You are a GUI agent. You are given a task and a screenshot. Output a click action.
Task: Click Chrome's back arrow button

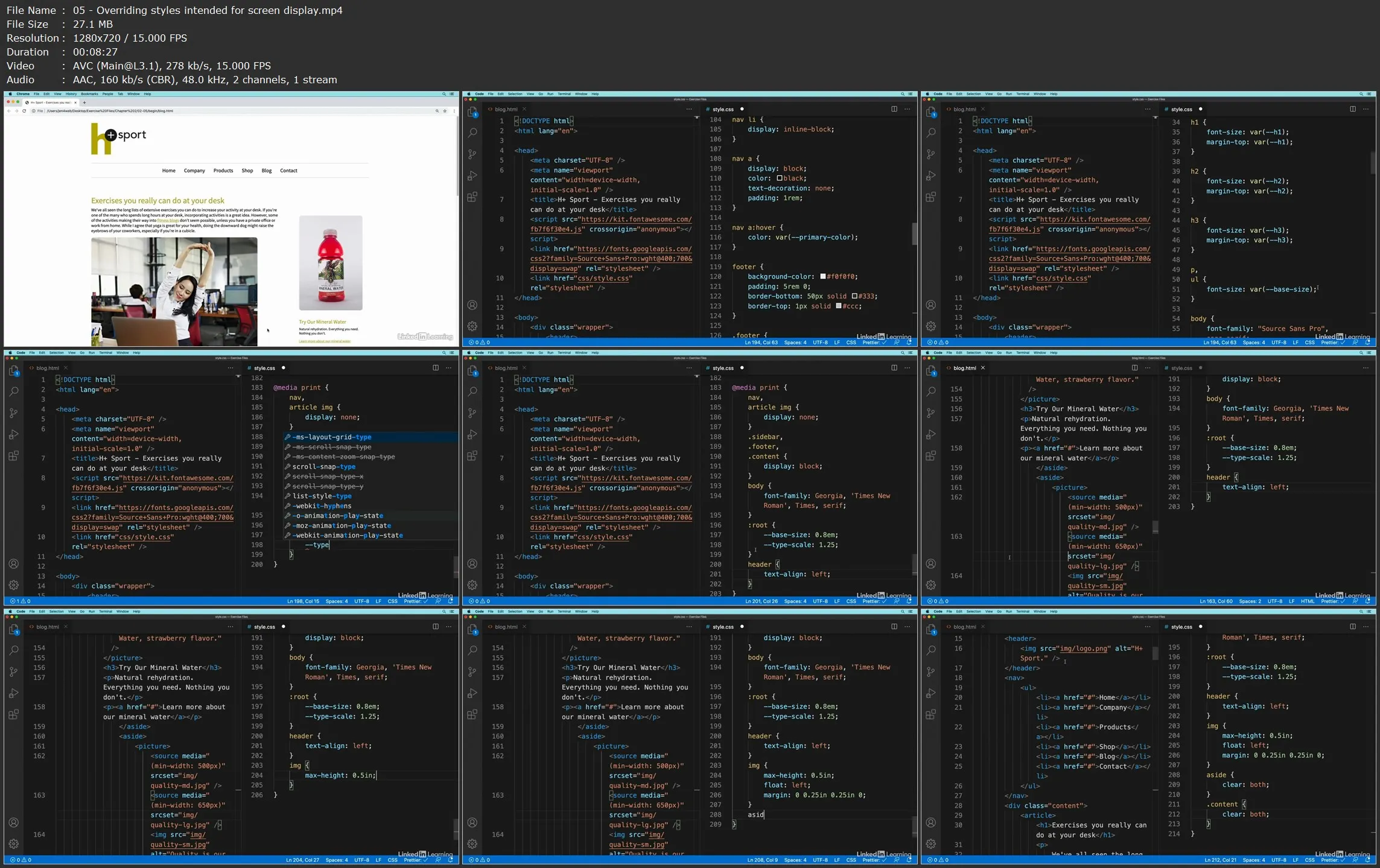9,111
